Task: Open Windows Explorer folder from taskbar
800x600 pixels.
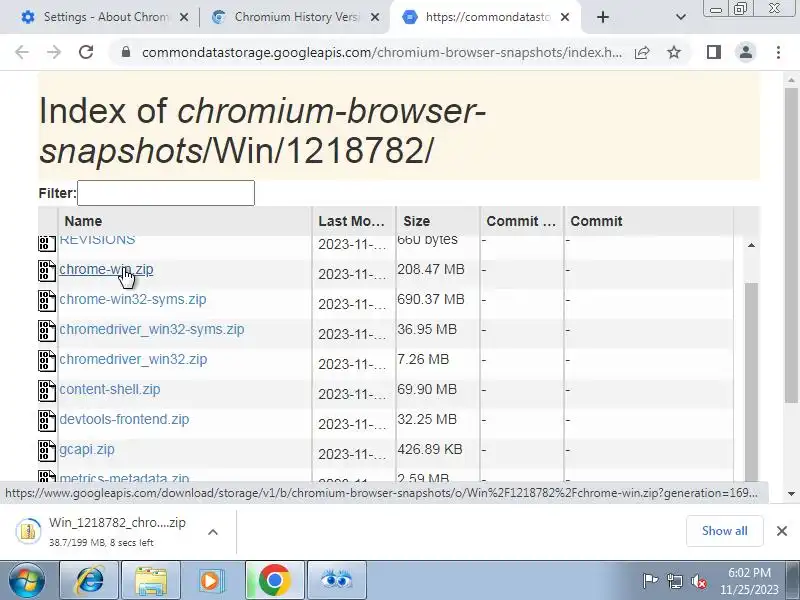Action: pos(151,580)
